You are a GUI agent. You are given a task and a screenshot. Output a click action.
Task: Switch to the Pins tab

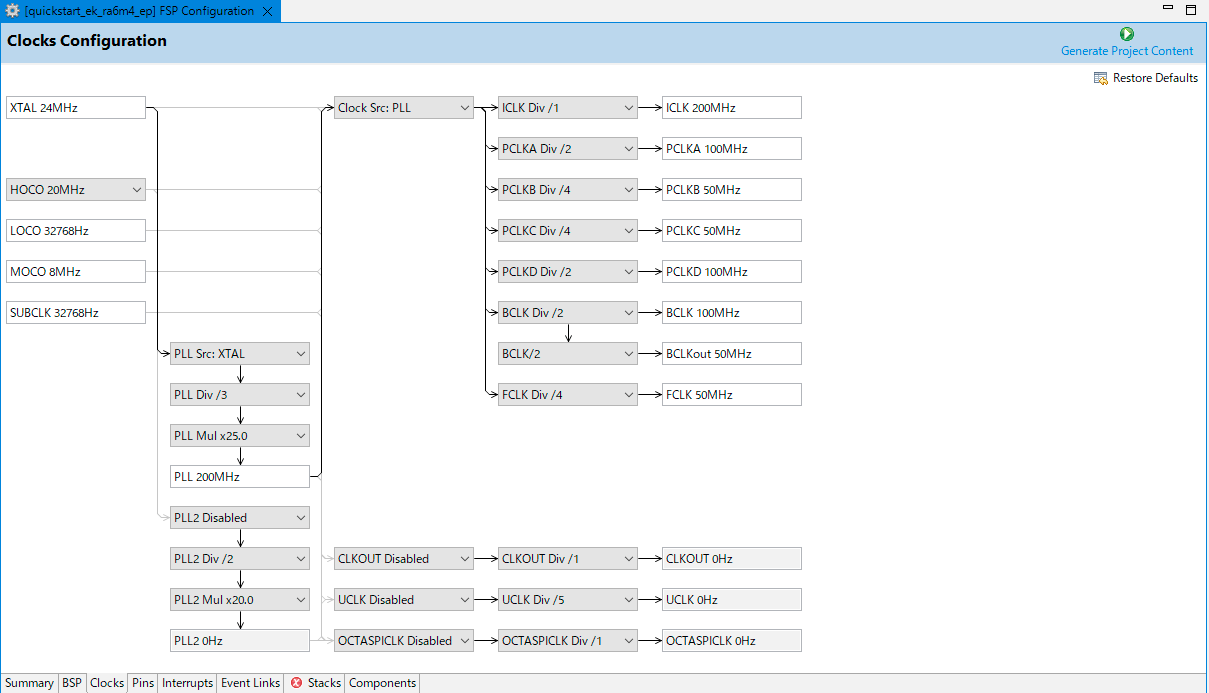pyautogui.click(x=143, y=683)
